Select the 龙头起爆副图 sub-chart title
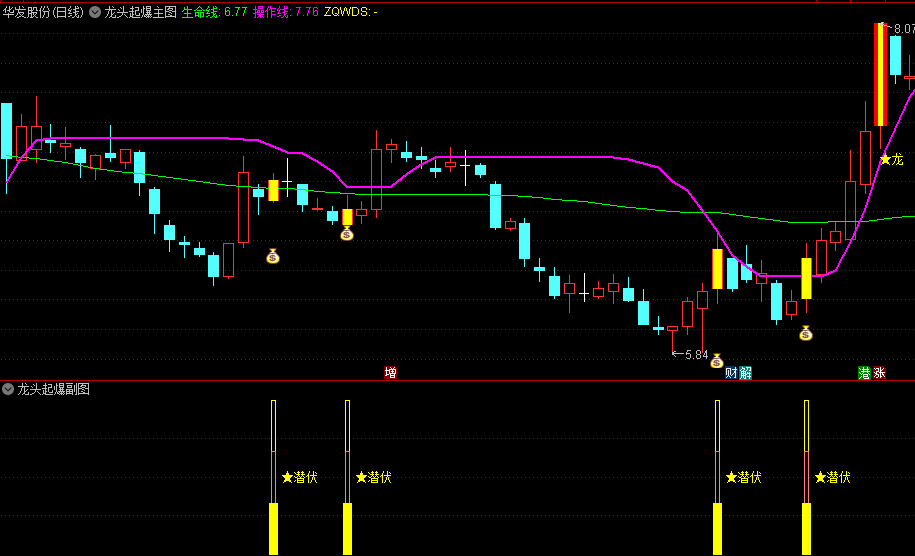The width and height of the screenshot is (915, 556). tap(53, 389)
